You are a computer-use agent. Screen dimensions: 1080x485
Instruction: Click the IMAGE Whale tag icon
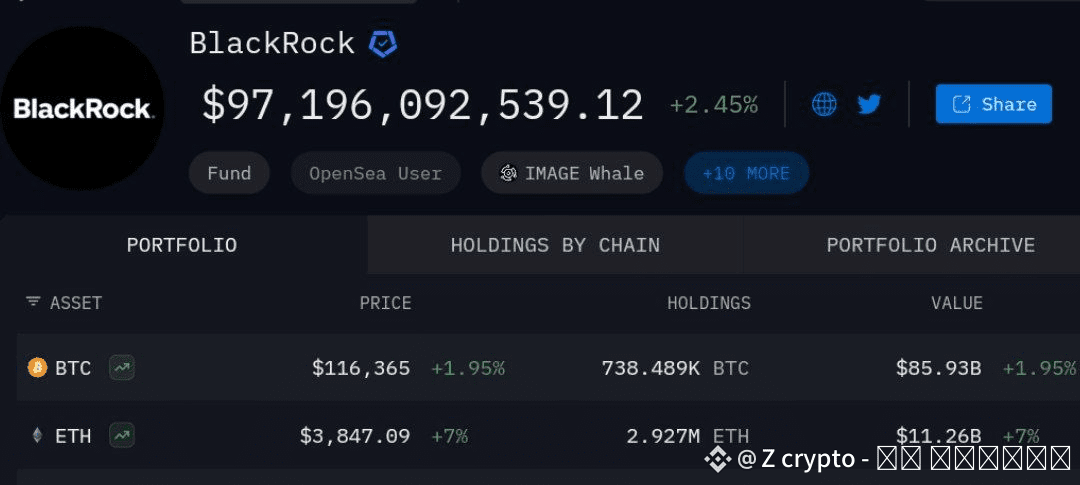tap(508, 173)
